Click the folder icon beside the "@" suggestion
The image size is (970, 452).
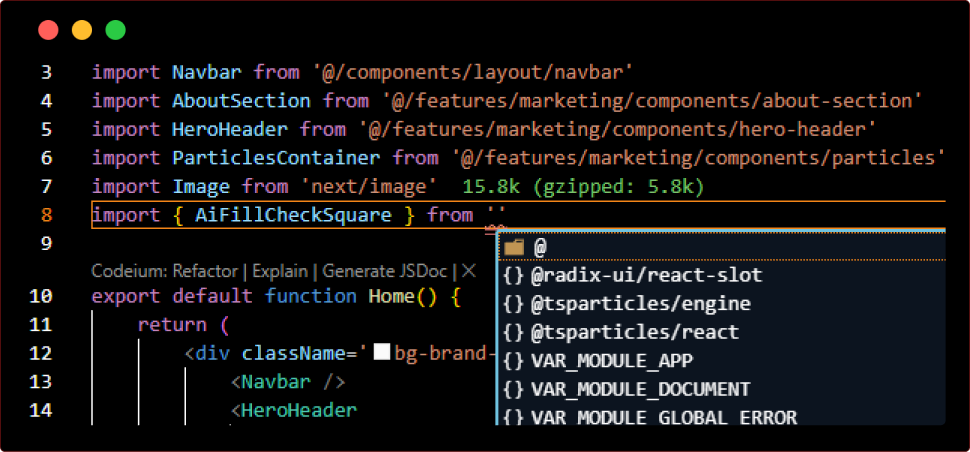pyautogui.click(x=514, y=246)
